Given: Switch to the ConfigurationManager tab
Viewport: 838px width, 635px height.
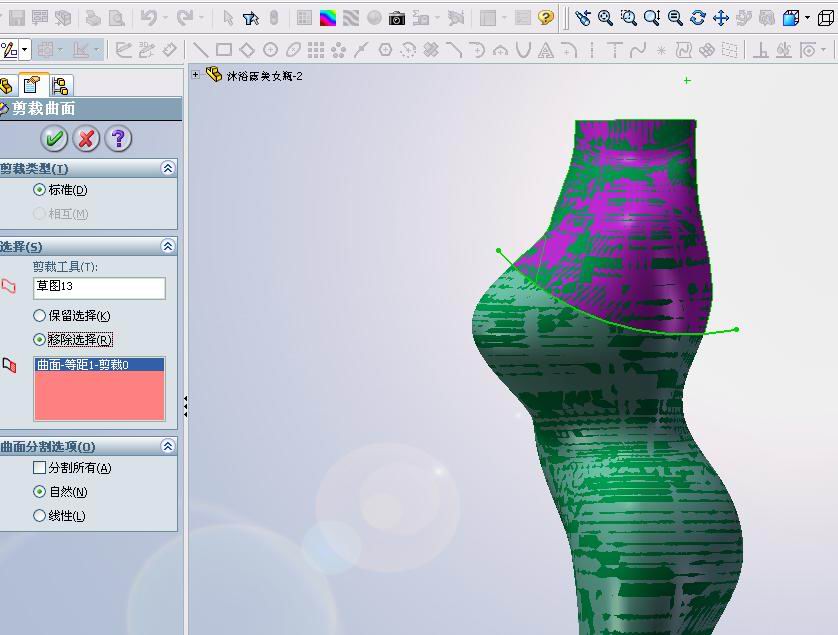Looking at the screenshot, I should (60, 86).
